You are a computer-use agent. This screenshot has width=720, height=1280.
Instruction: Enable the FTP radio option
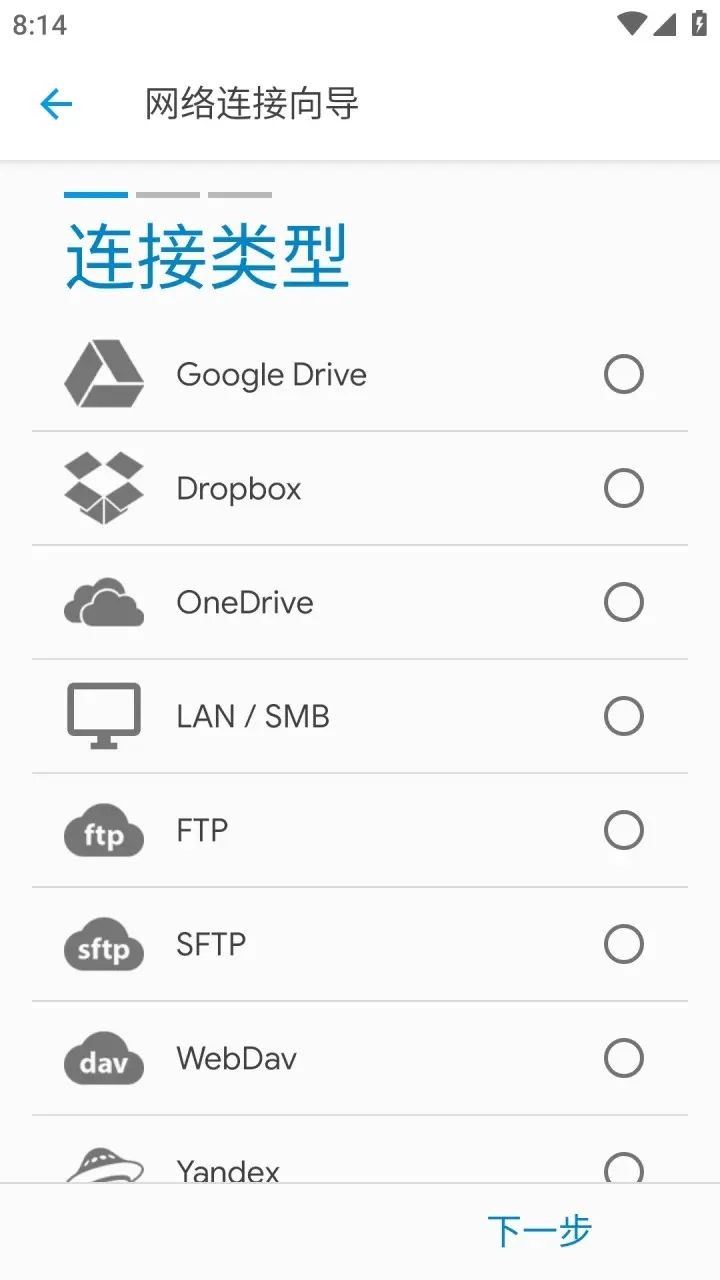click(624, 830)
